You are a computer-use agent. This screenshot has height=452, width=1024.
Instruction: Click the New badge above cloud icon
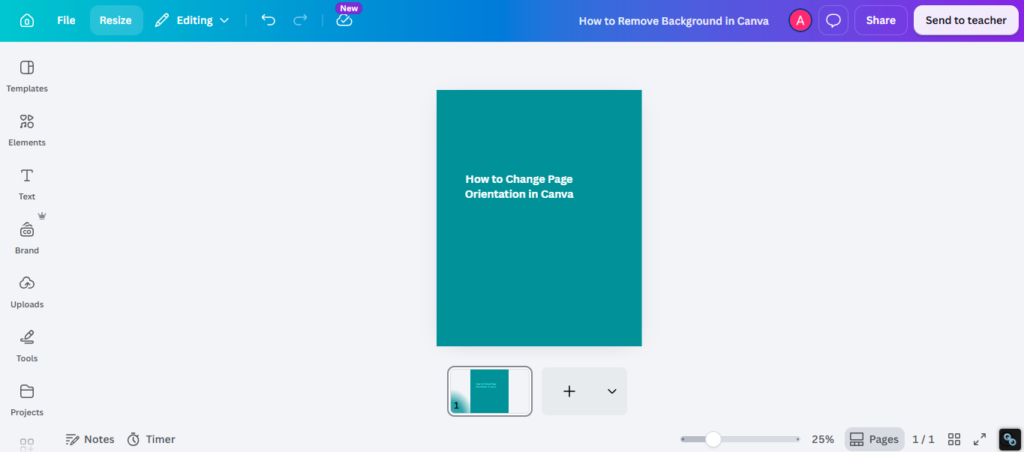click(x=349, y=8)
